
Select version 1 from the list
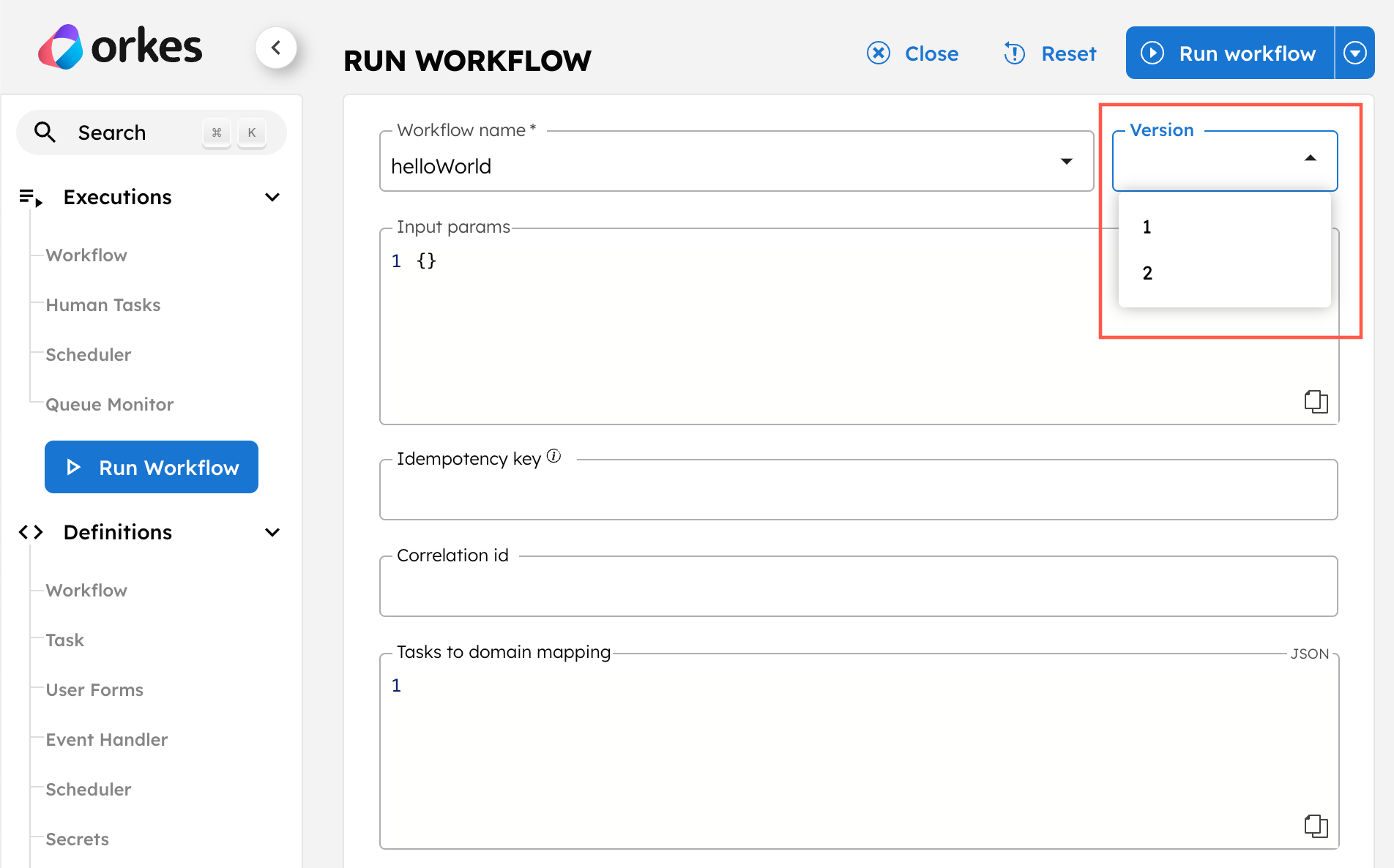1224,227
